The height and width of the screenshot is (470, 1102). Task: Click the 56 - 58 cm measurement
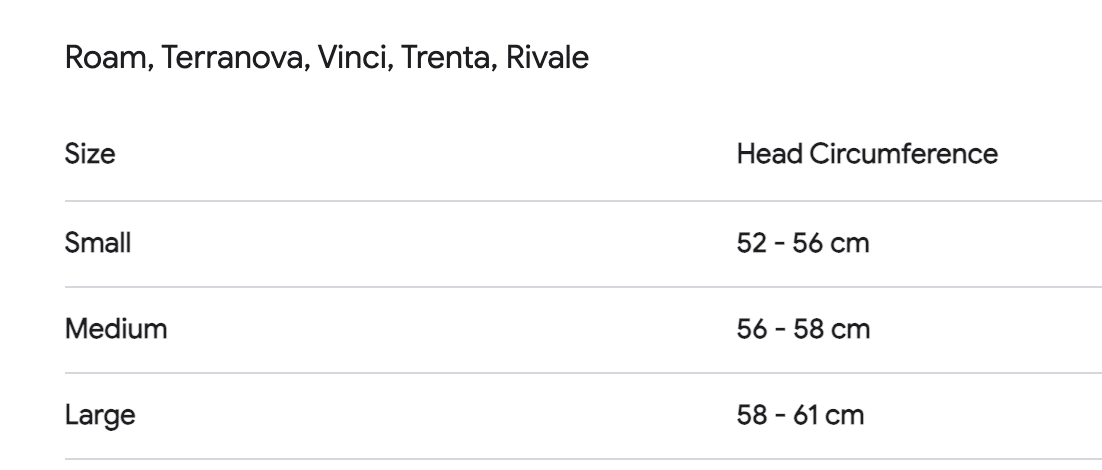pyautogui.click(x=803, y=329)
